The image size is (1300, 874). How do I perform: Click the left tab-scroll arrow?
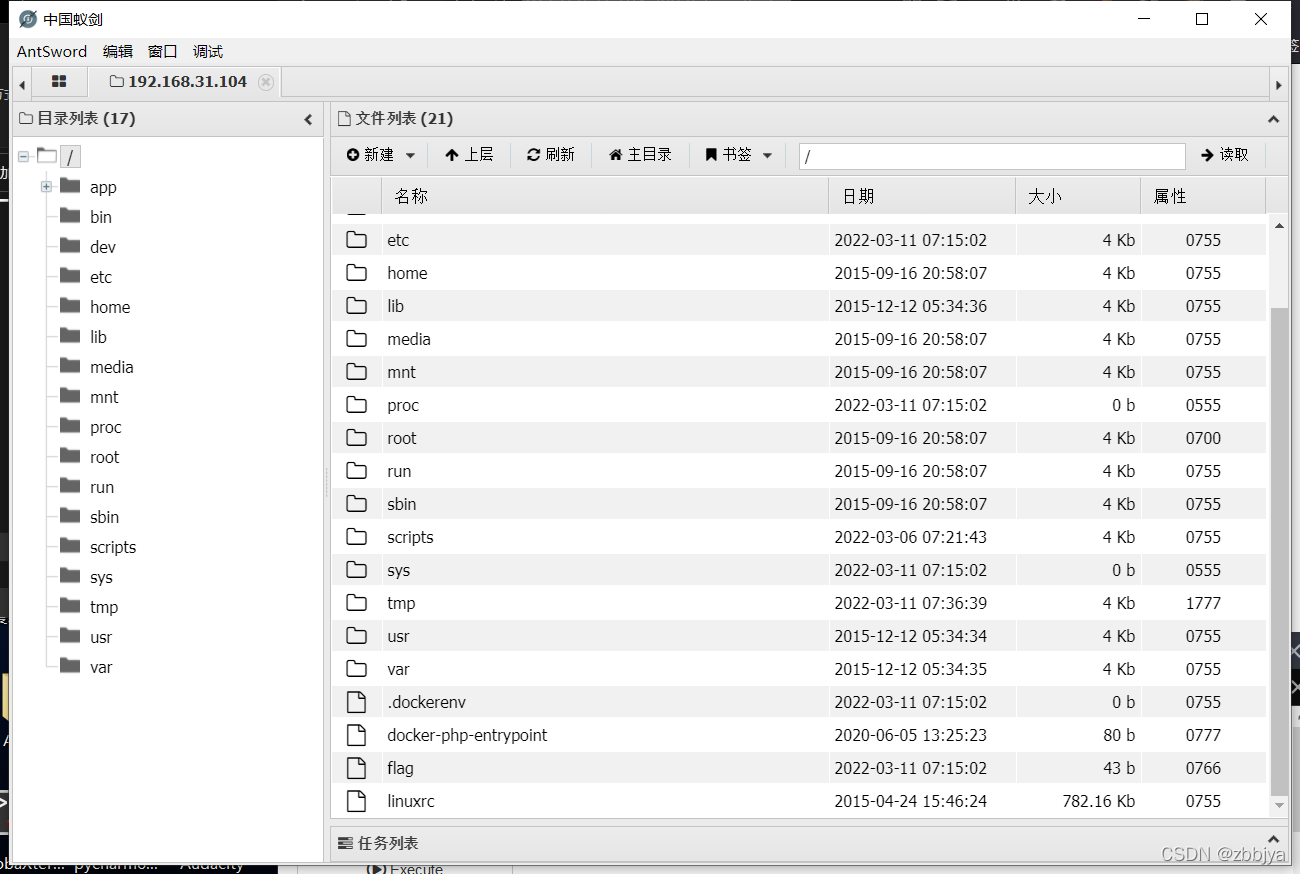(22, 85)
